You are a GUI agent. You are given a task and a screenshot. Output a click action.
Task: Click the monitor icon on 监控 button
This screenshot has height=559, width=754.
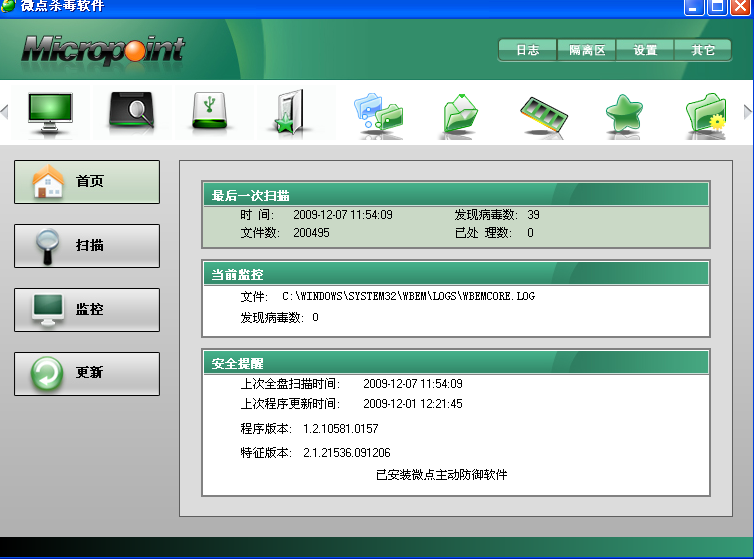(x=48, y=310)
